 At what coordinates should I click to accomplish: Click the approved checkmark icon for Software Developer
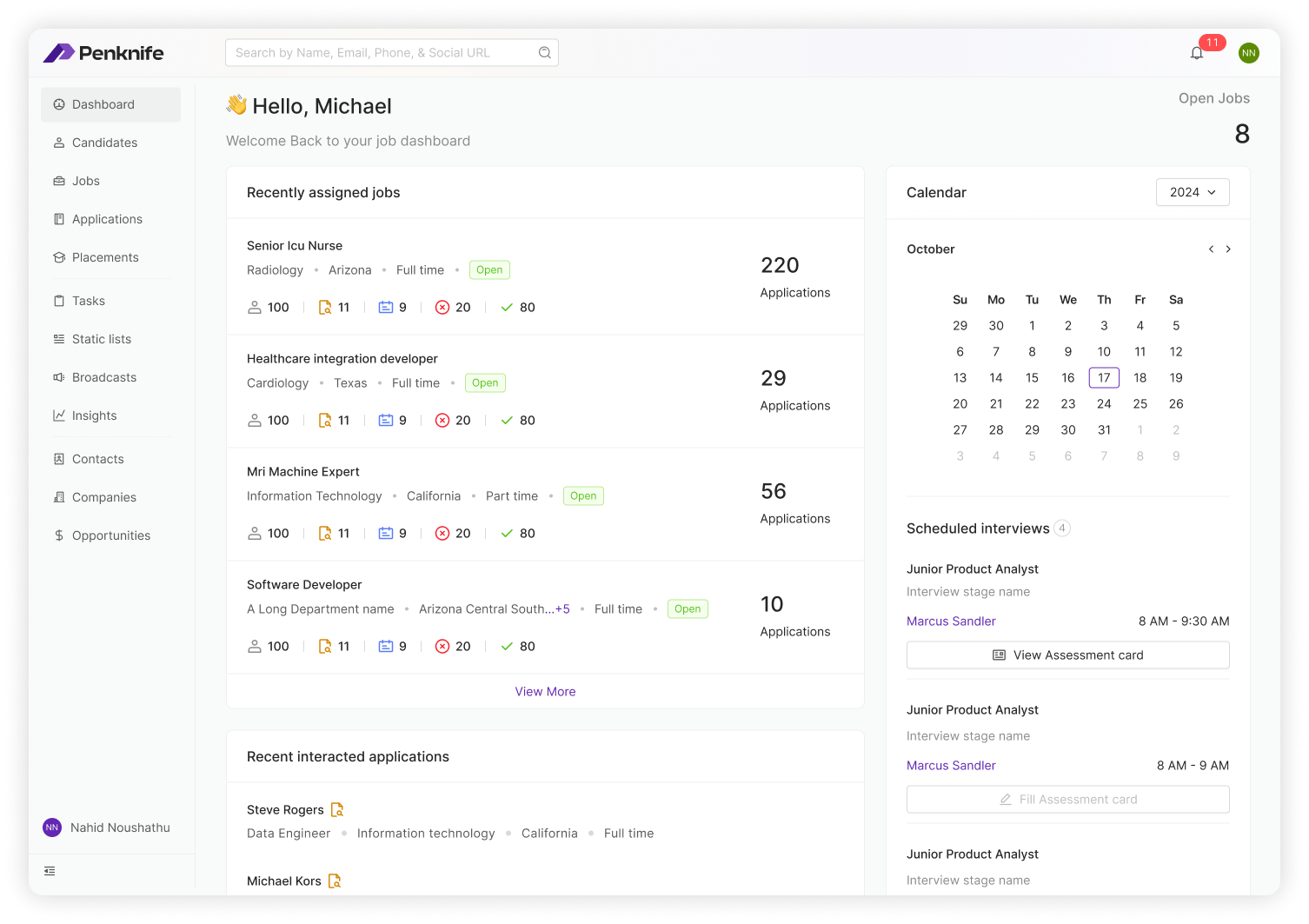tap(507, 647)
